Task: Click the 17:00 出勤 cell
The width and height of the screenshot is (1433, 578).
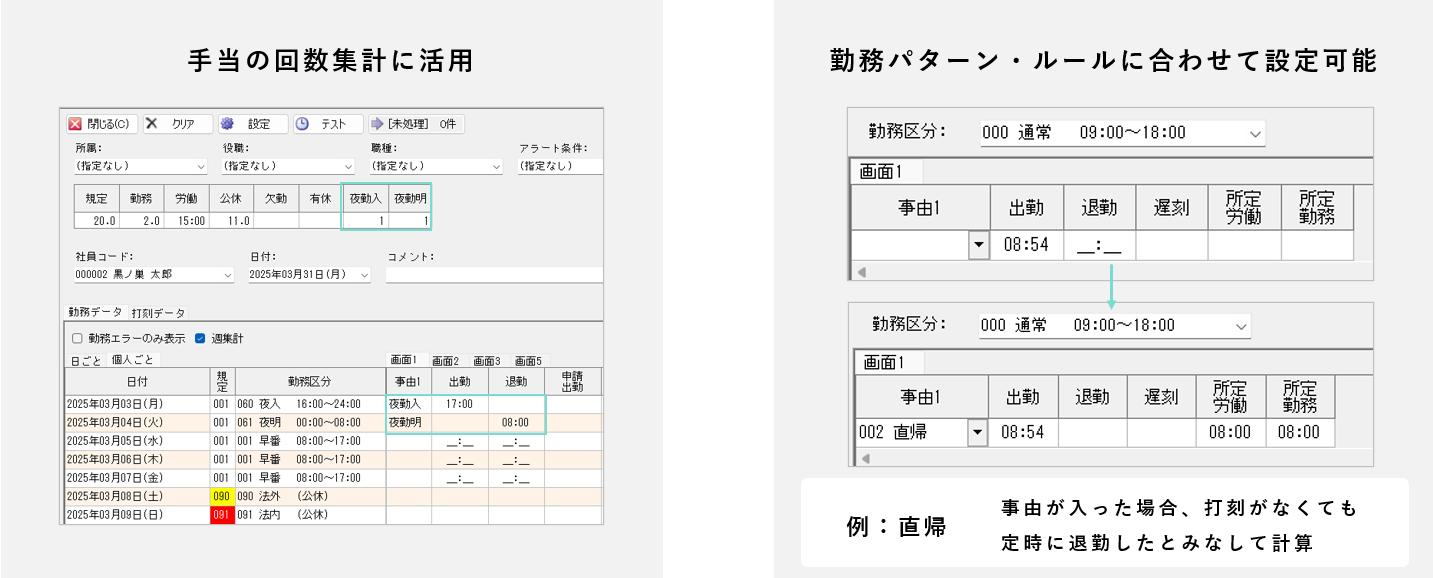Action: 460,404
